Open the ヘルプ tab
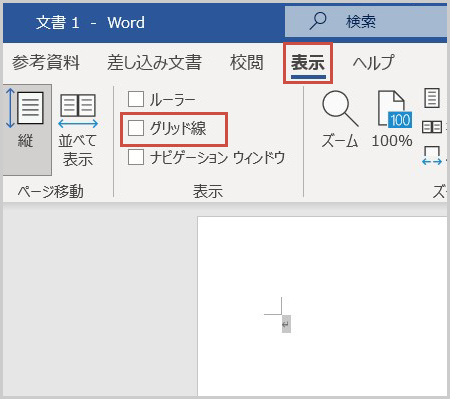Viewport: 450px width, 399px height. pyautogui.click(x=373, y=63)
